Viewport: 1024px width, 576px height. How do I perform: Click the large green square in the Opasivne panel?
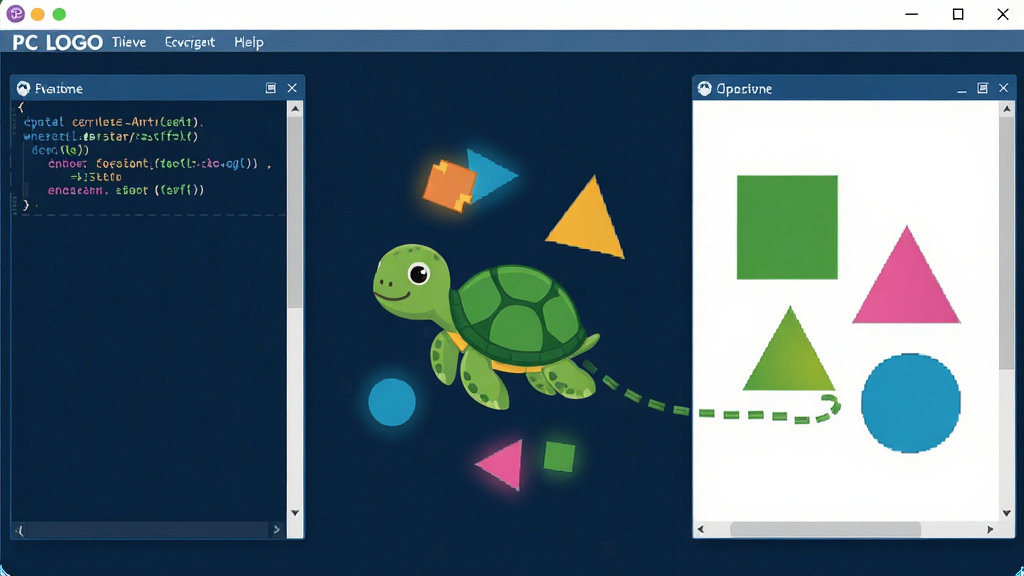point(787,227)
